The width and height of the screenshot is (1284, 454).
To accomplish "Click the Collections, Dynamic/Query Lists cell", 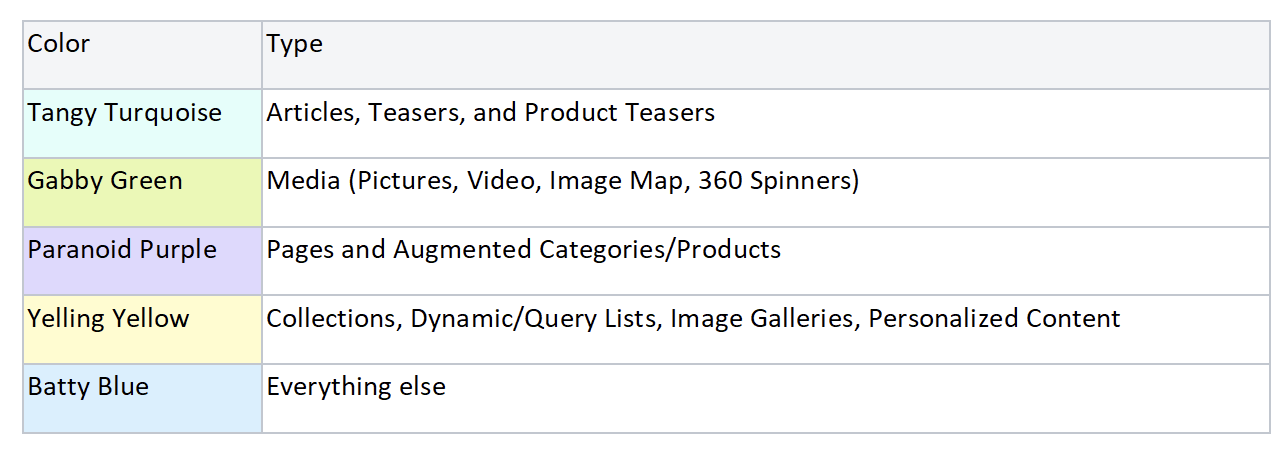I will [766, 330].
